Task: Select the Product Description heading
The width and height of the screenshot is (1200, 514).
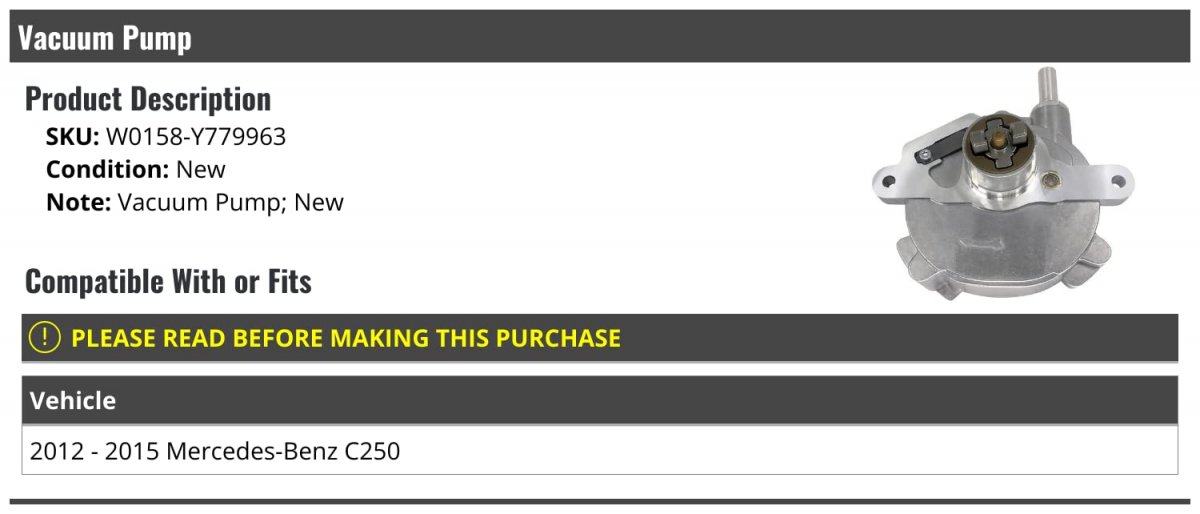Action: (148, 99)
